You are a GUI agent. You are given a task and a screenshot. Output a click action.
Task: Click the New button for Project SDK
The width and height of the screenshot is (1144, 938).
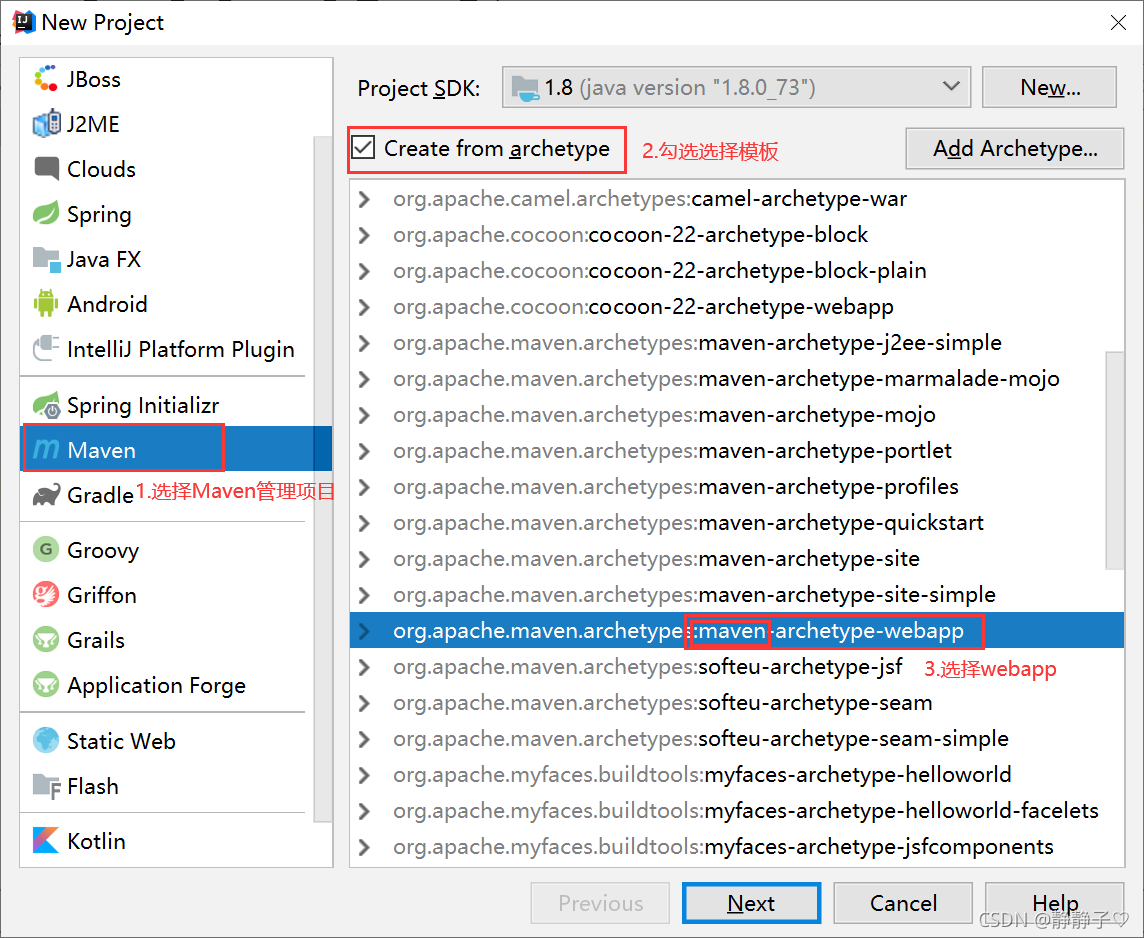1049,87
